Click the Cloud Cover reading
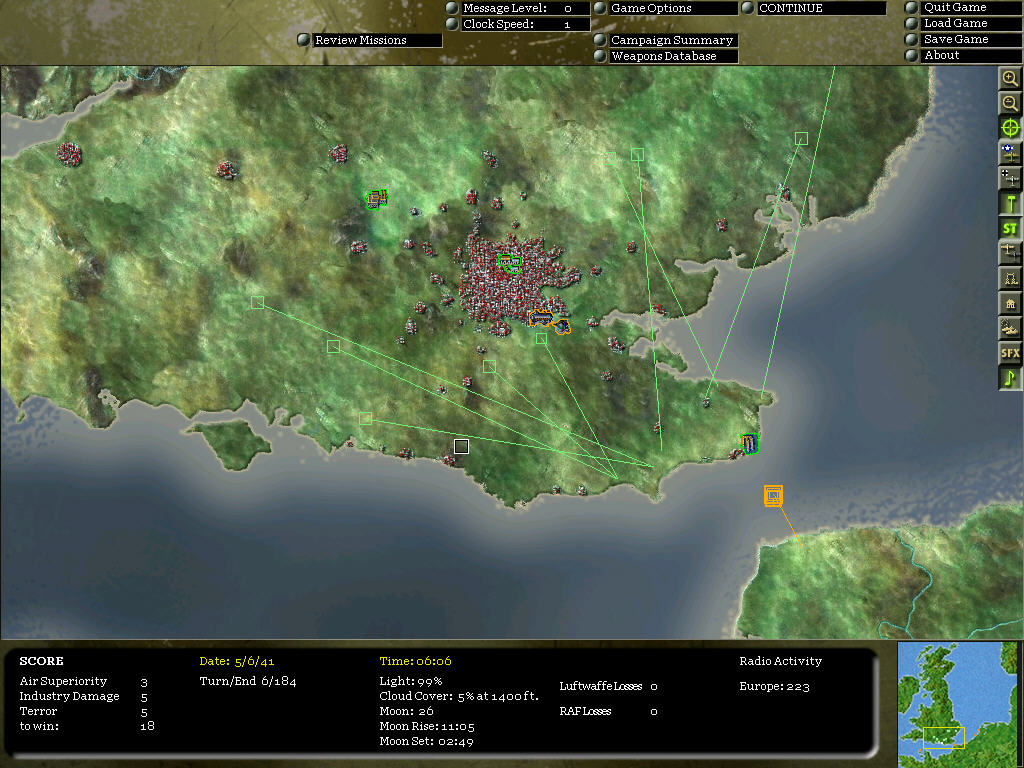 coord(459,697)
